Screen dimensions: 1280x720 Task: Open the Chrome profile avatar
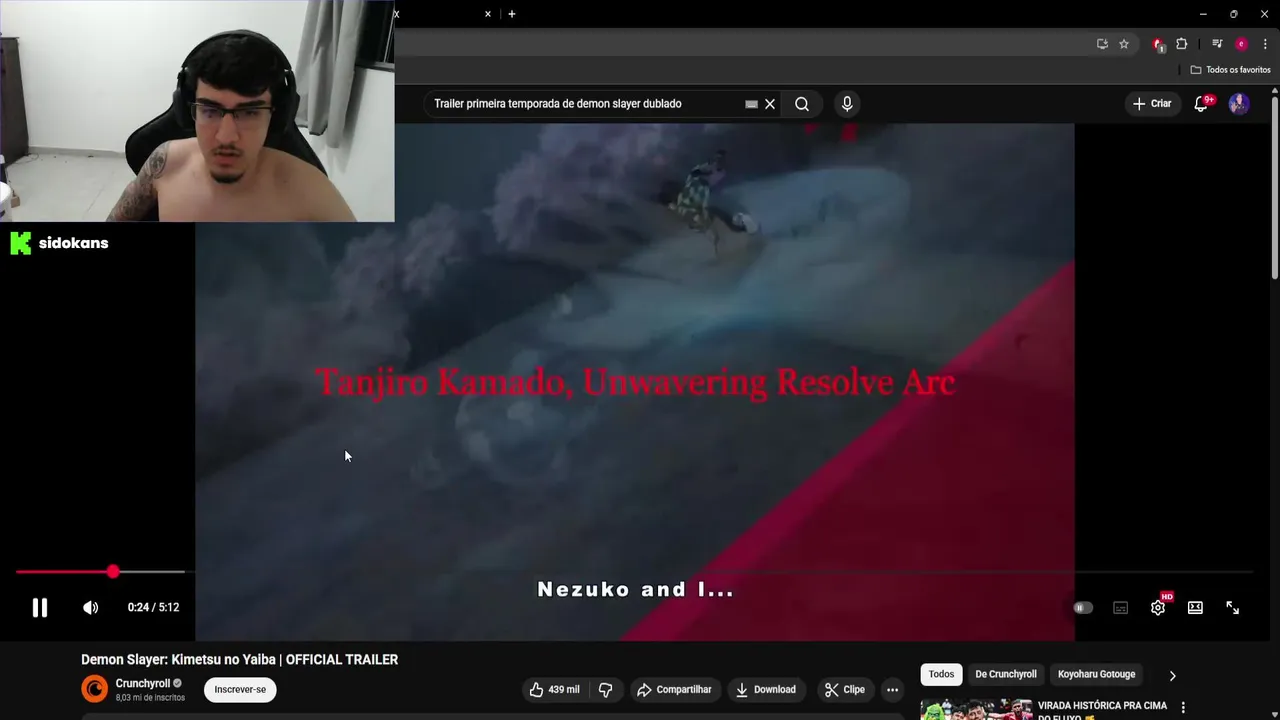point(1241,44)
